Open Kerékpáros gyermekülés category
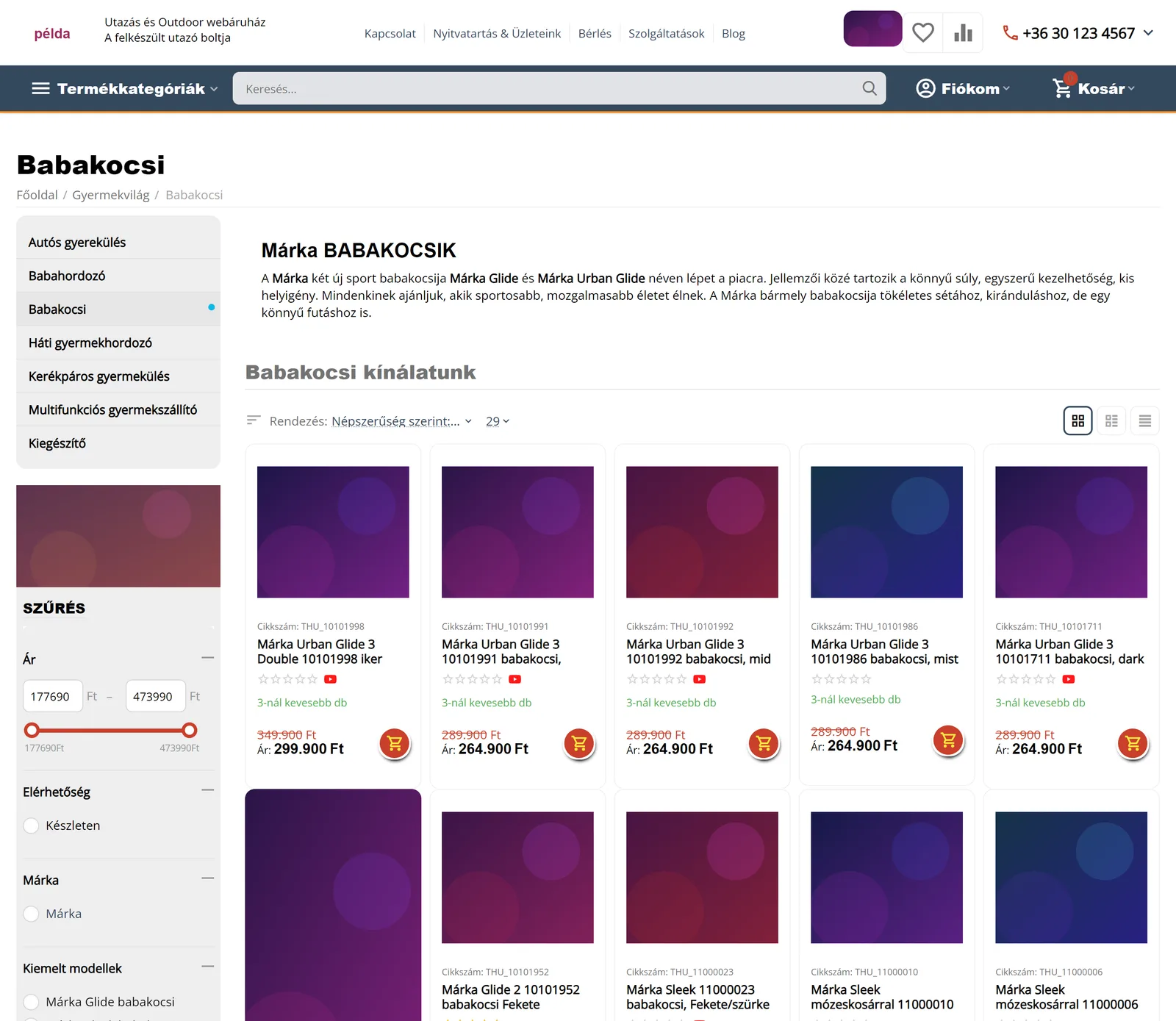This screenshot has width=1176, height=1021. (x=118, y=376)
